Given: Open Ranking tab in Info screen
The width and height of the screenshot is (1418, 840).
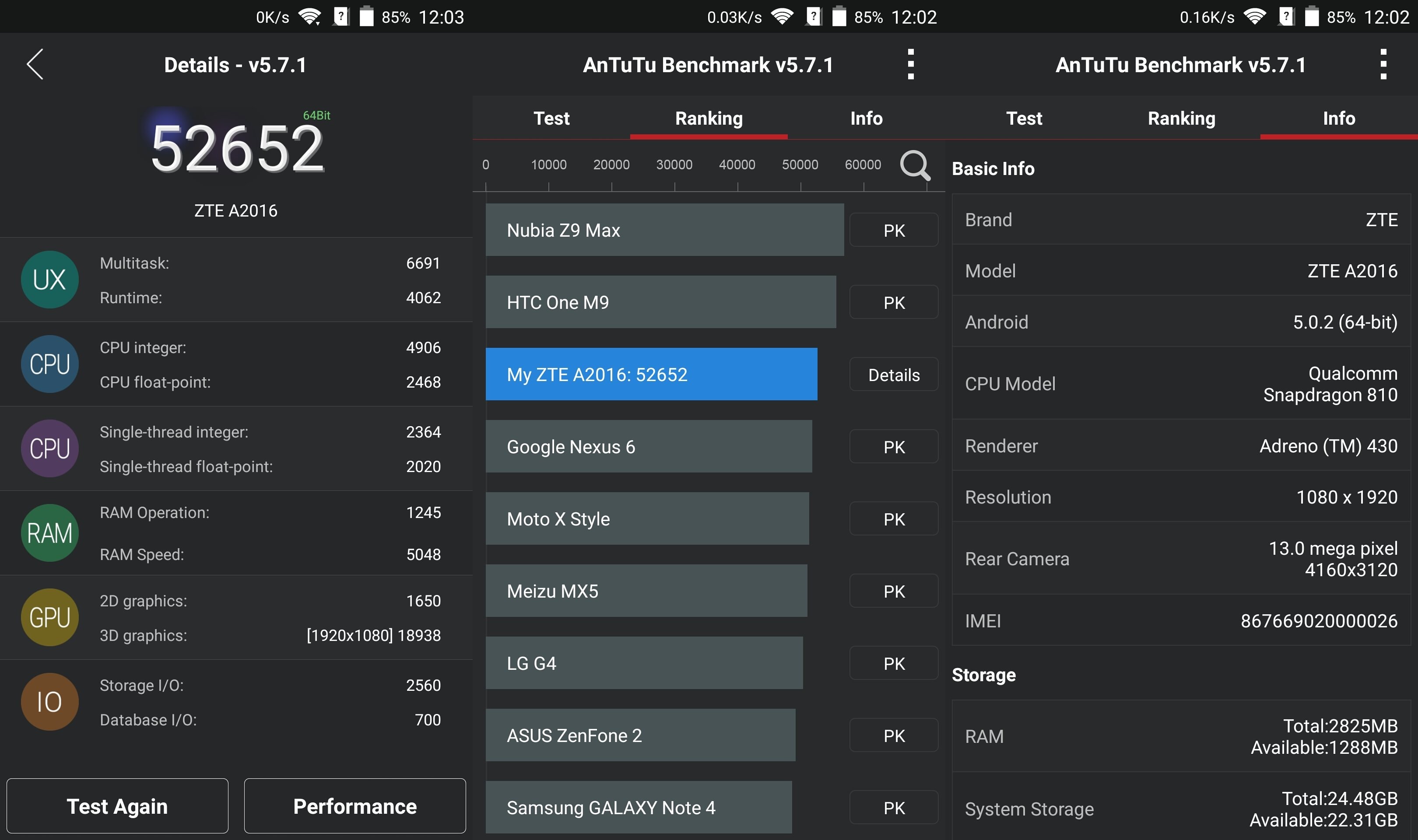Looking at the screenshot, I should click(x=1181, y=118).
